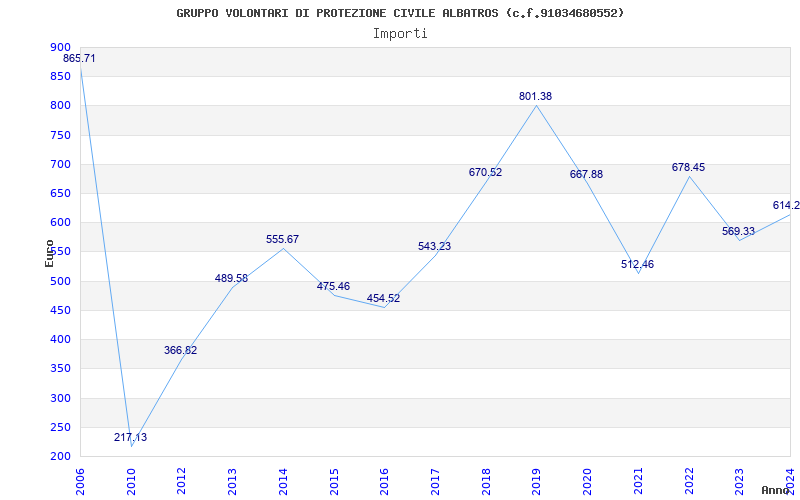
Task: Click the 2014 x-axis year label
Action: pos(283,482)
